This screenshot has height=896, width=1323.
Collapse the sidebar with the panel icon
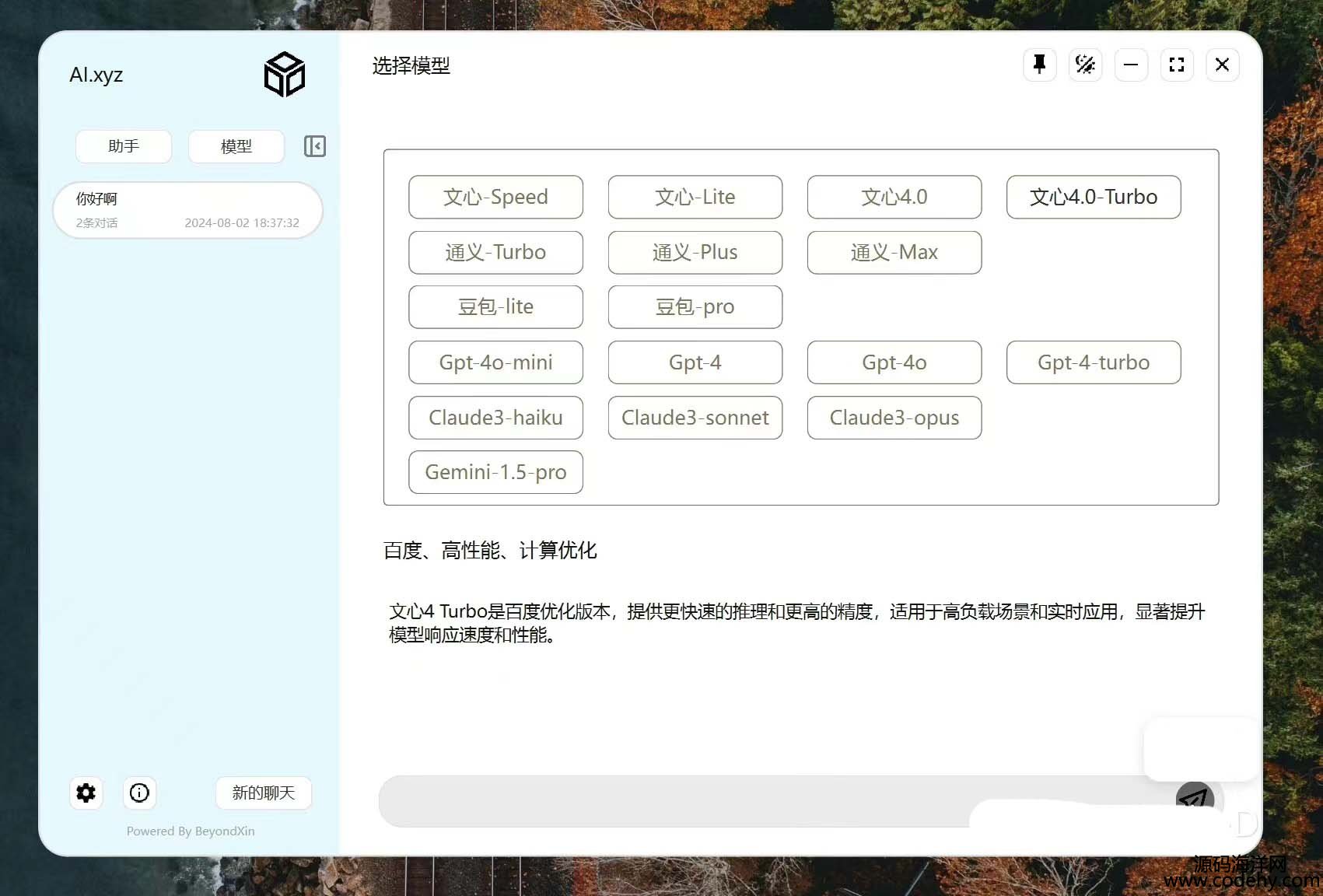(x=315, y=146)
